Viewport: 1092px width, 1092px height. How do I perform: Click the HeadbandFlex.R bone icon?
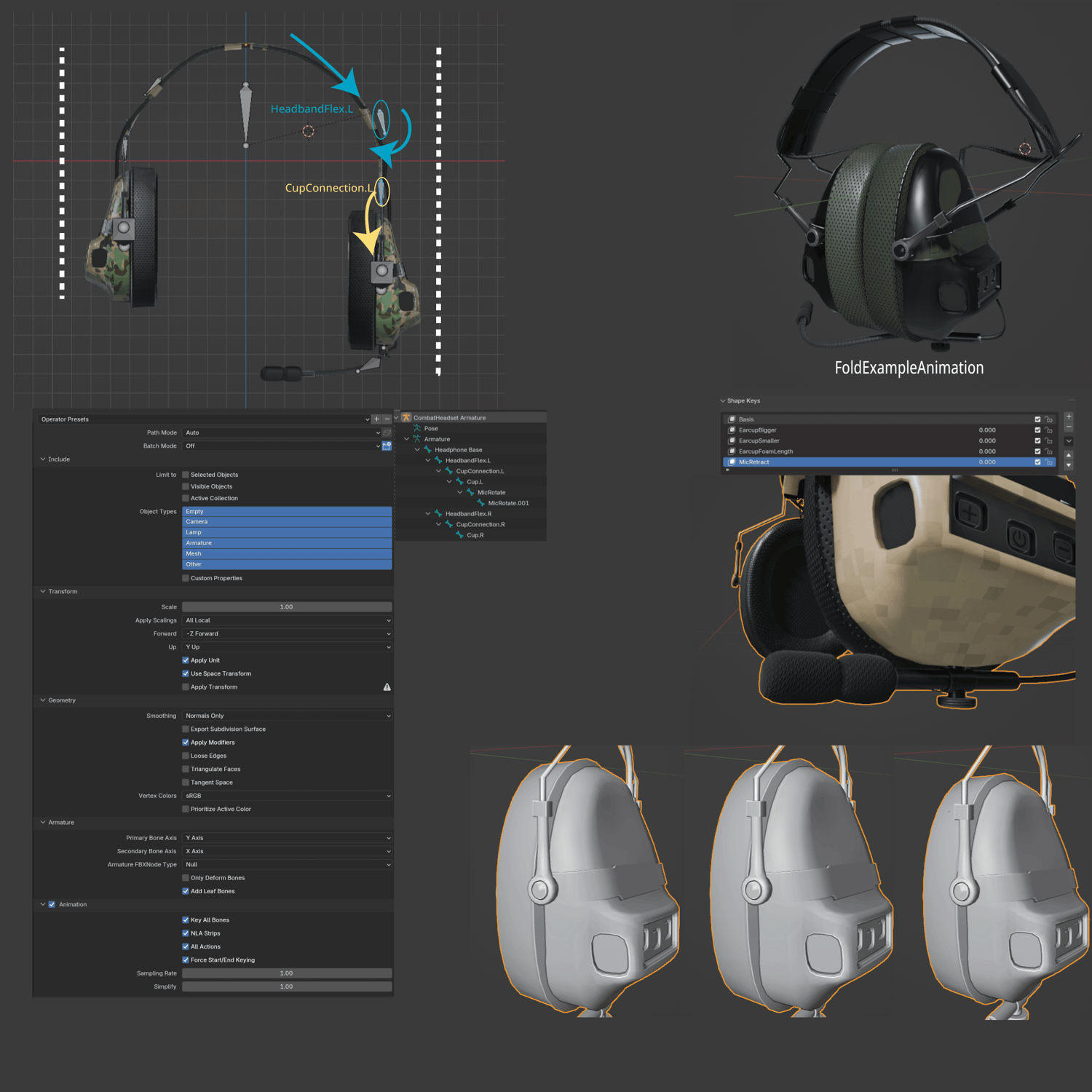click(438, 514)
